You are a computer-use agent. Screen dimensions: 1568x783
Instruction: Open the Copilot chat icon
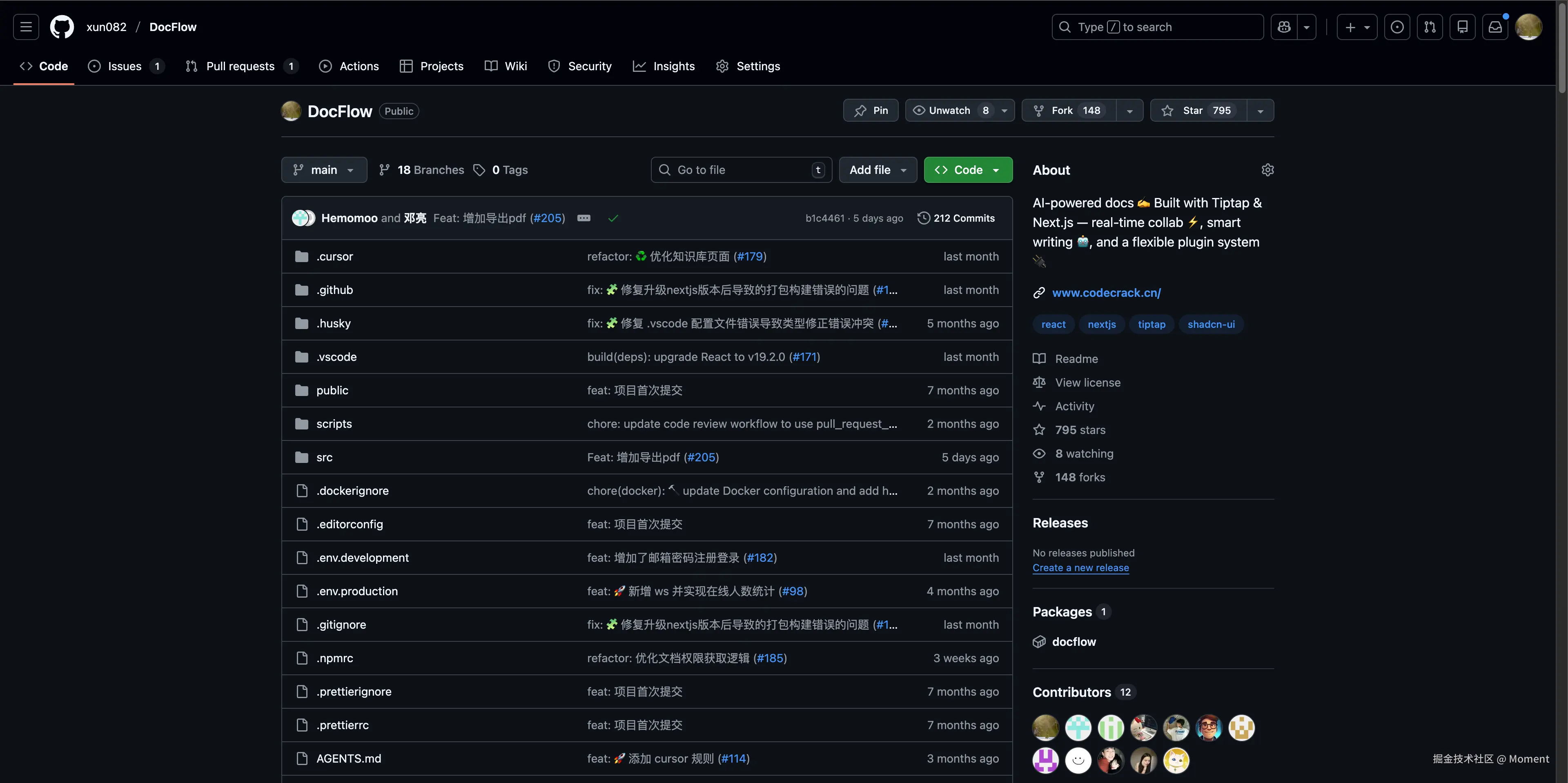click(x=1284, y=27)
